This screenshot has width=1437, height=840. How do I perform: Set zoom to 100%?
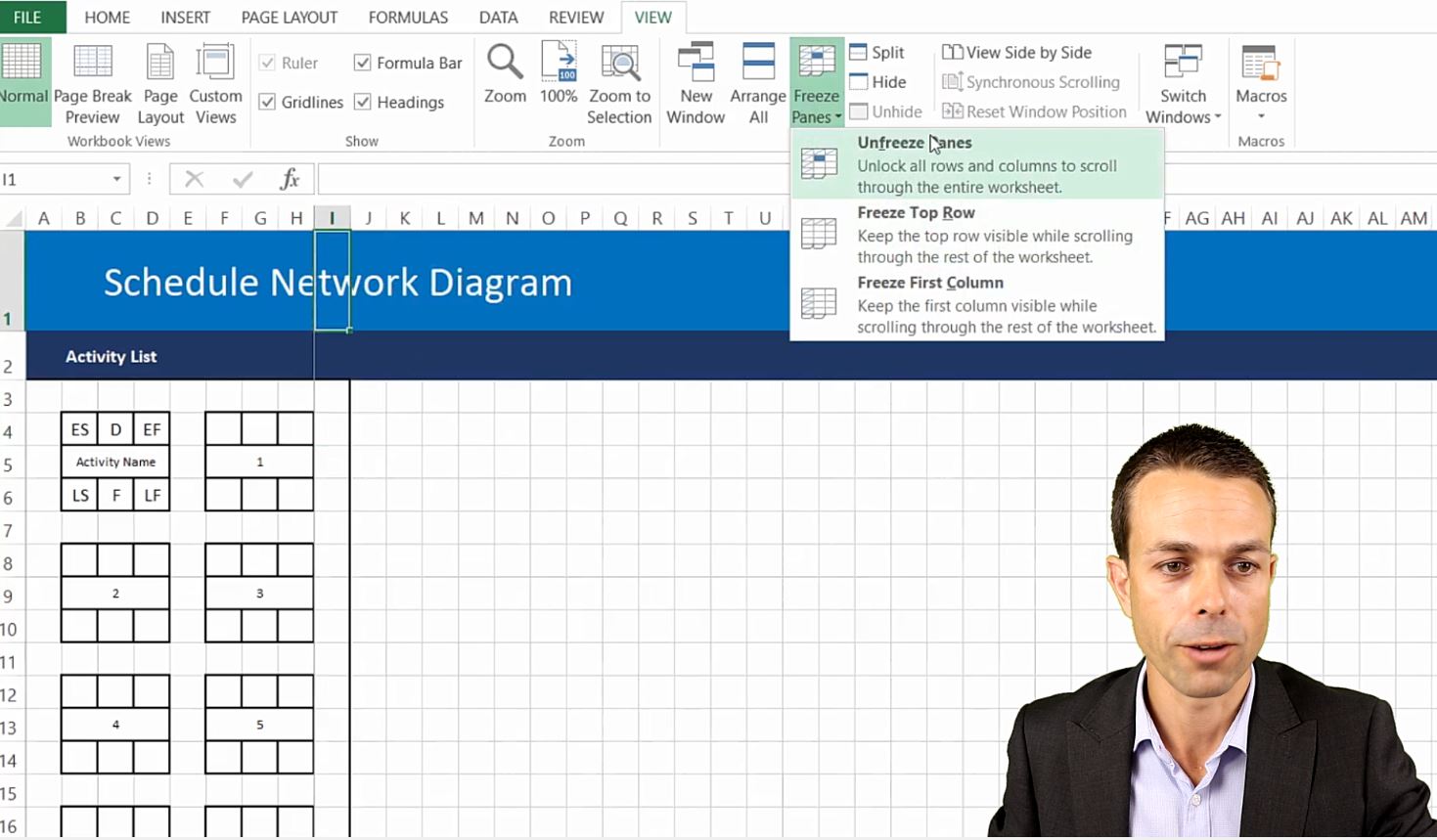coord(559,74)
